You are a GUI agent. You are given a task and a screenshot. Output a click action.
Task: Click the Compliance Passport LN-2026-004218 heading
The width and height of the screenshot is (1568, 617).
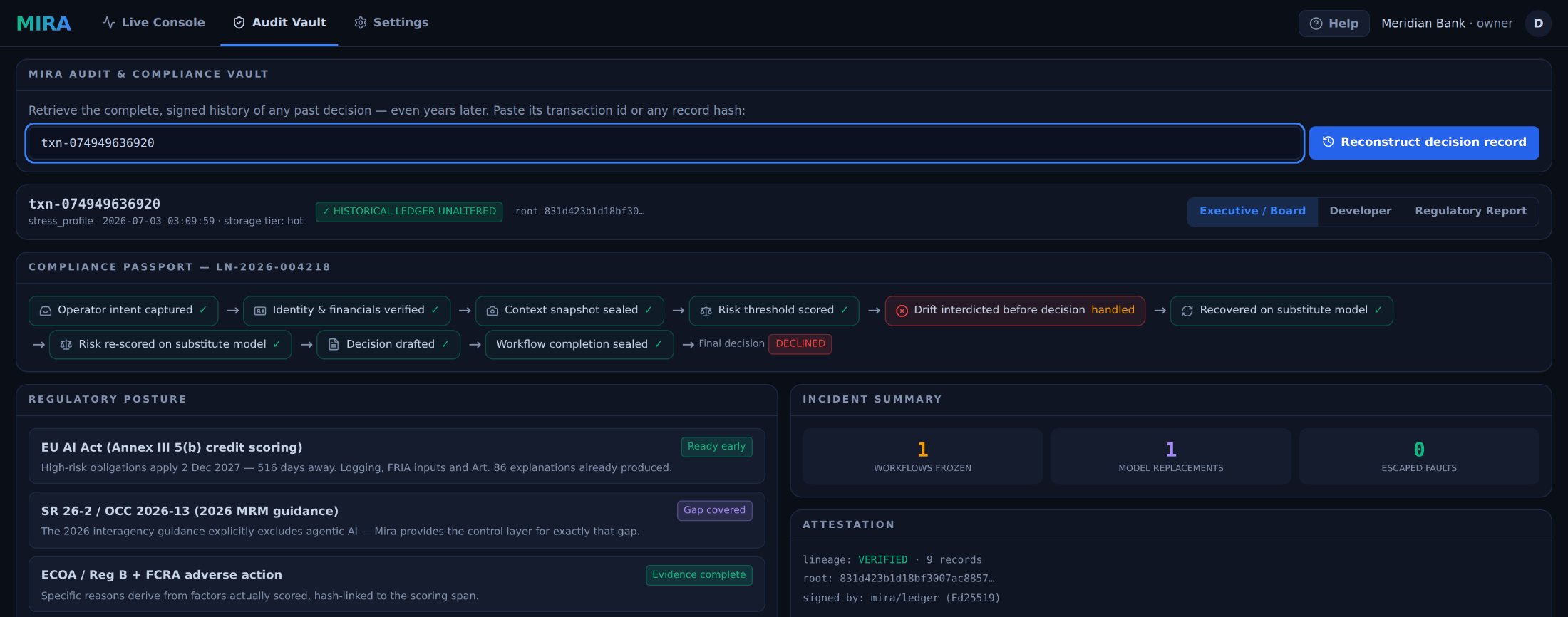180,267
